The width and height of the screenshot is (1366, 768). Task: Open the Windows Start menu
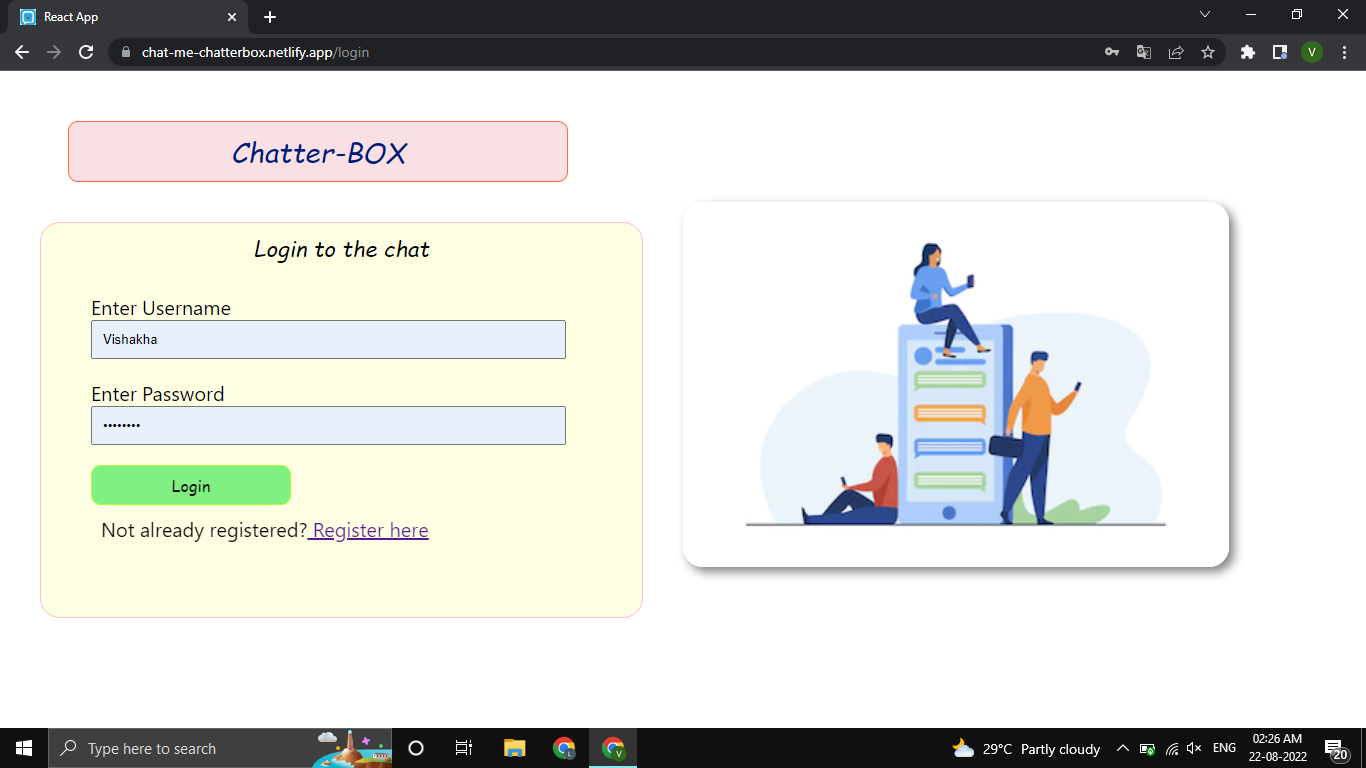point(22,747)
